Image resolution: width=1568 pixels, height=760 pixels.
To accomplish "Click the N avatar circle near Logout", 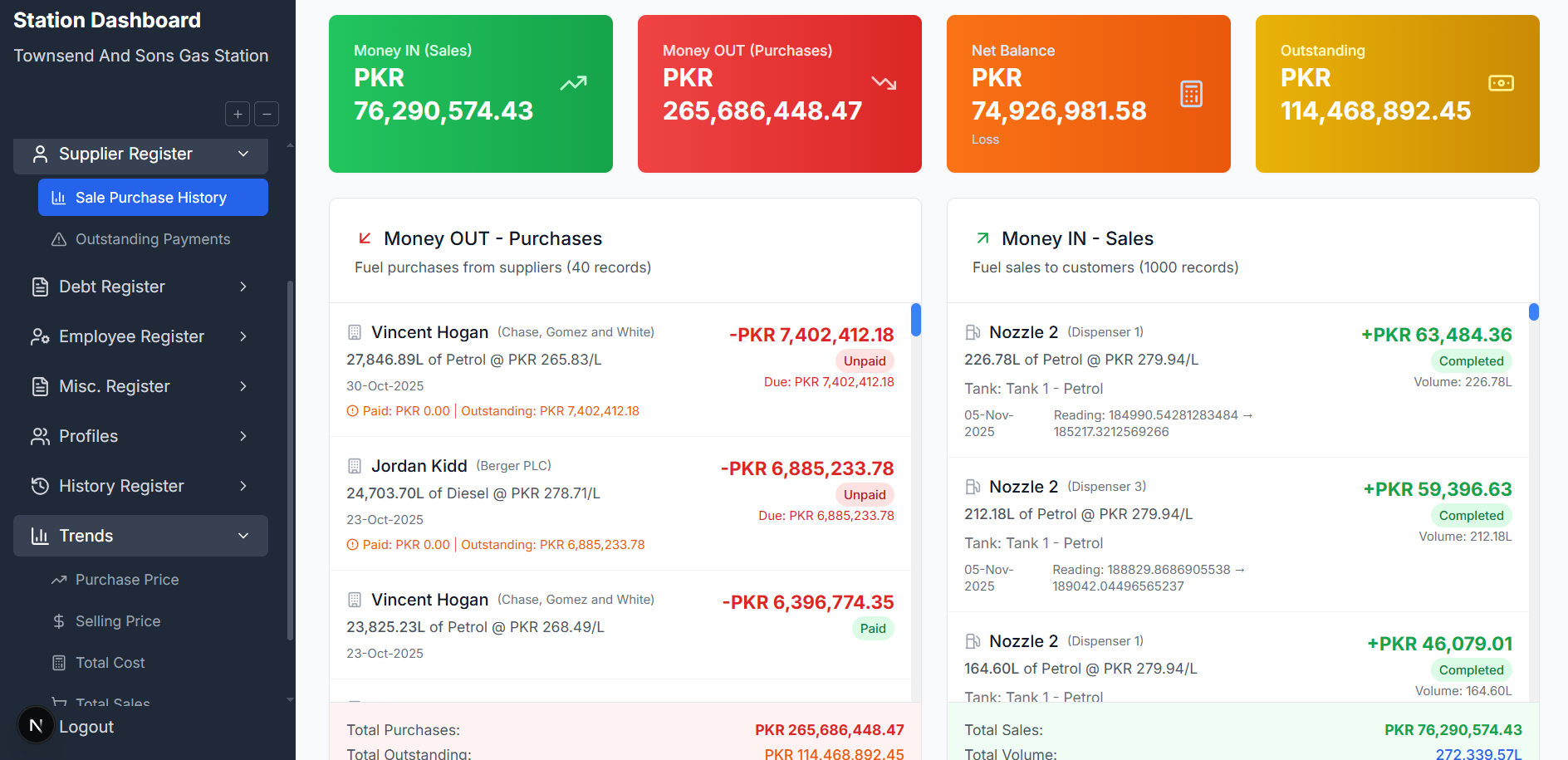I will [x=35, y=725].
